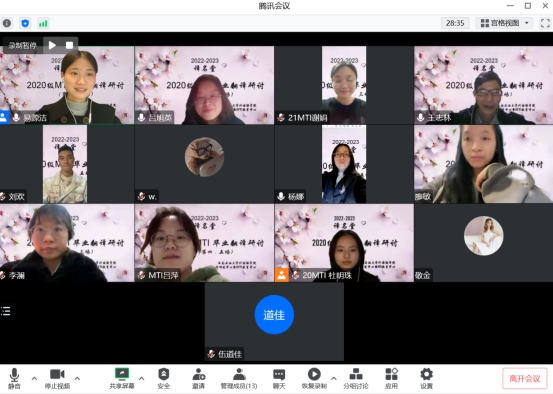This screenshot has width=553, height=394.
Task: Open the 邀请 invite icon
Action: pos(199,378)
